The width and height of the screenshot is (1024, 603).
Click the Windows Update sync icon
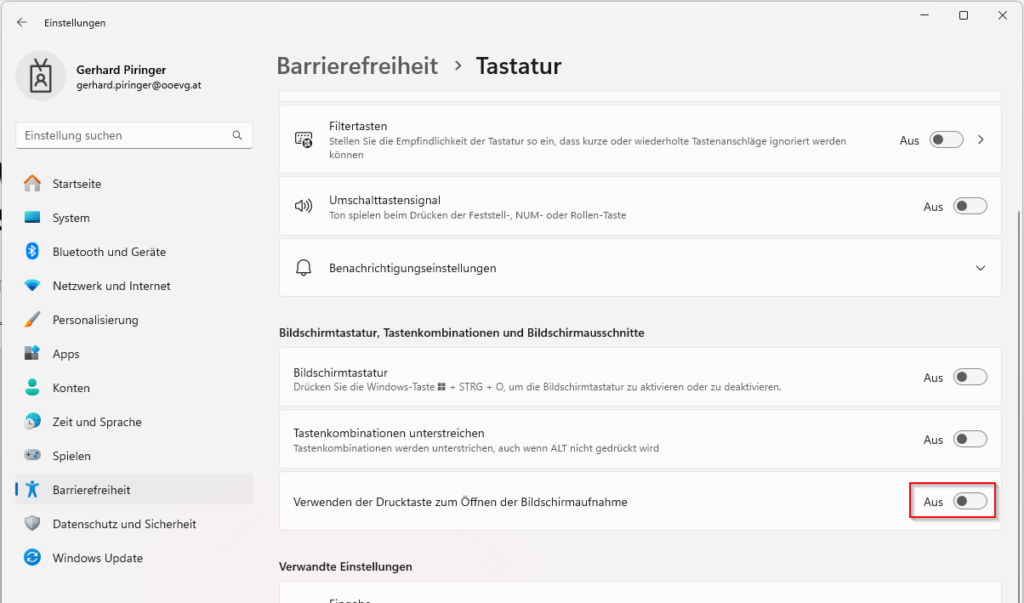pos(33,558)
